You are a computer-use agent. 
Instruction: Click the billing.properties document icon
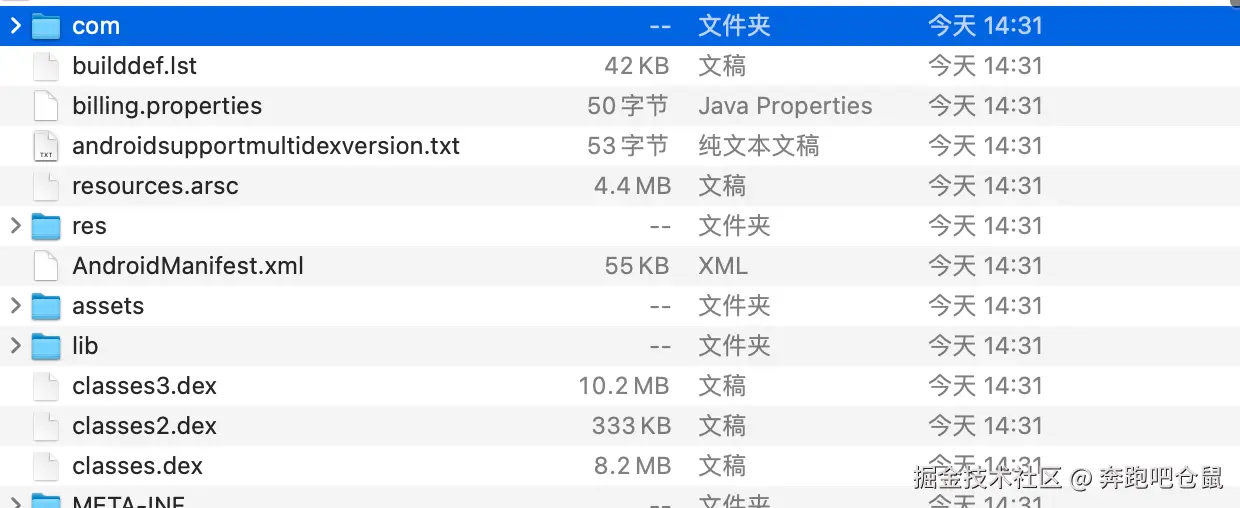point(46,106)
